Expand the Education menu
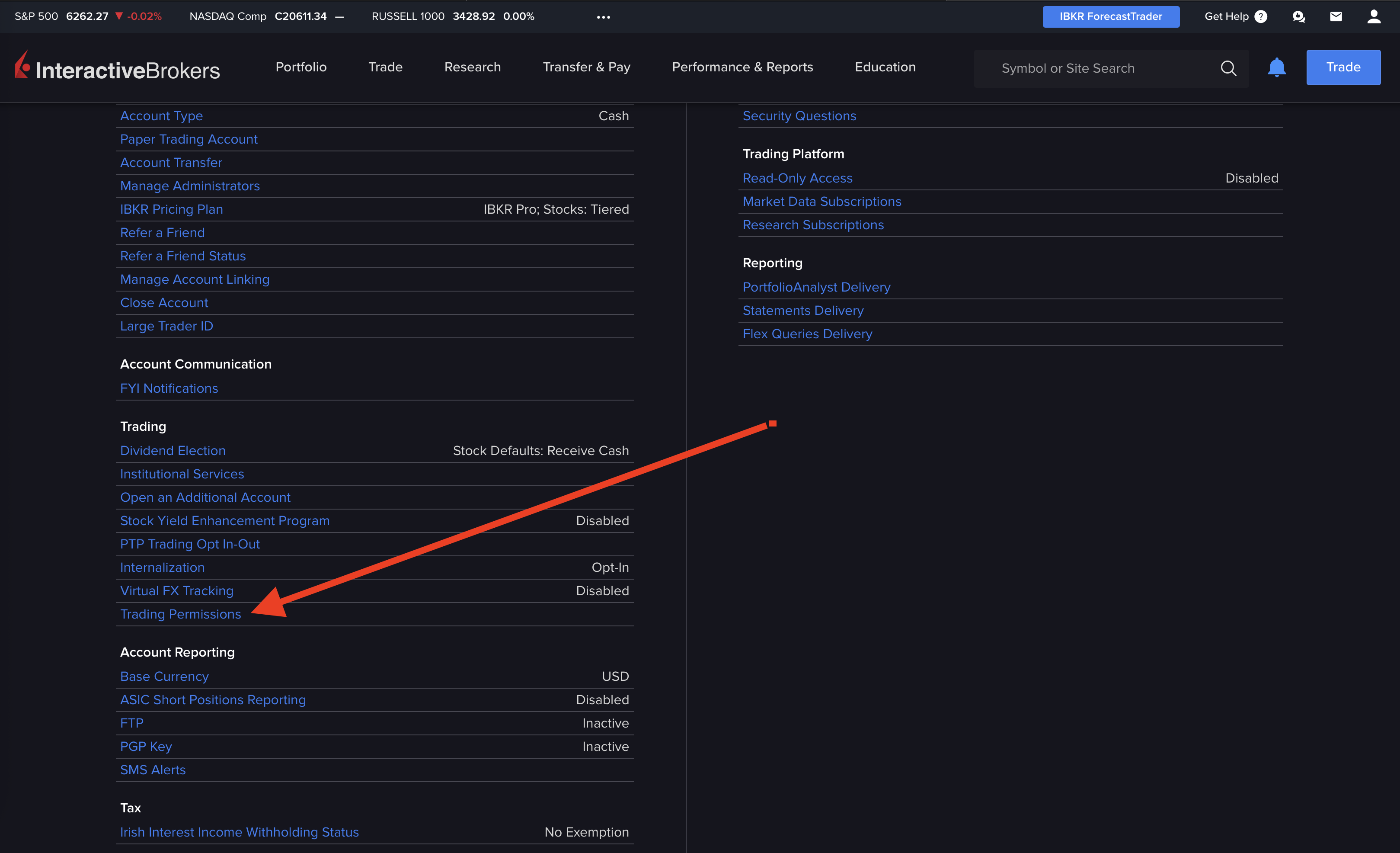The width and height of the screenshot is (1400, 853). tap(885, 67)
